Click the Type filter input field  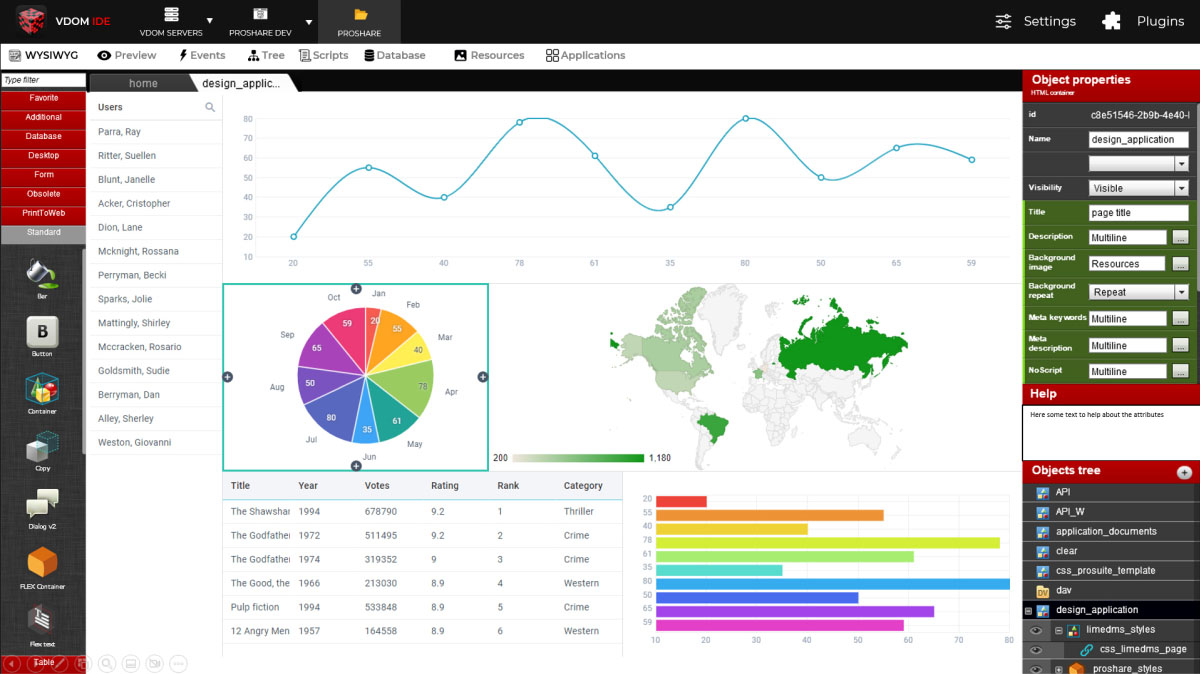coord(43,80)
